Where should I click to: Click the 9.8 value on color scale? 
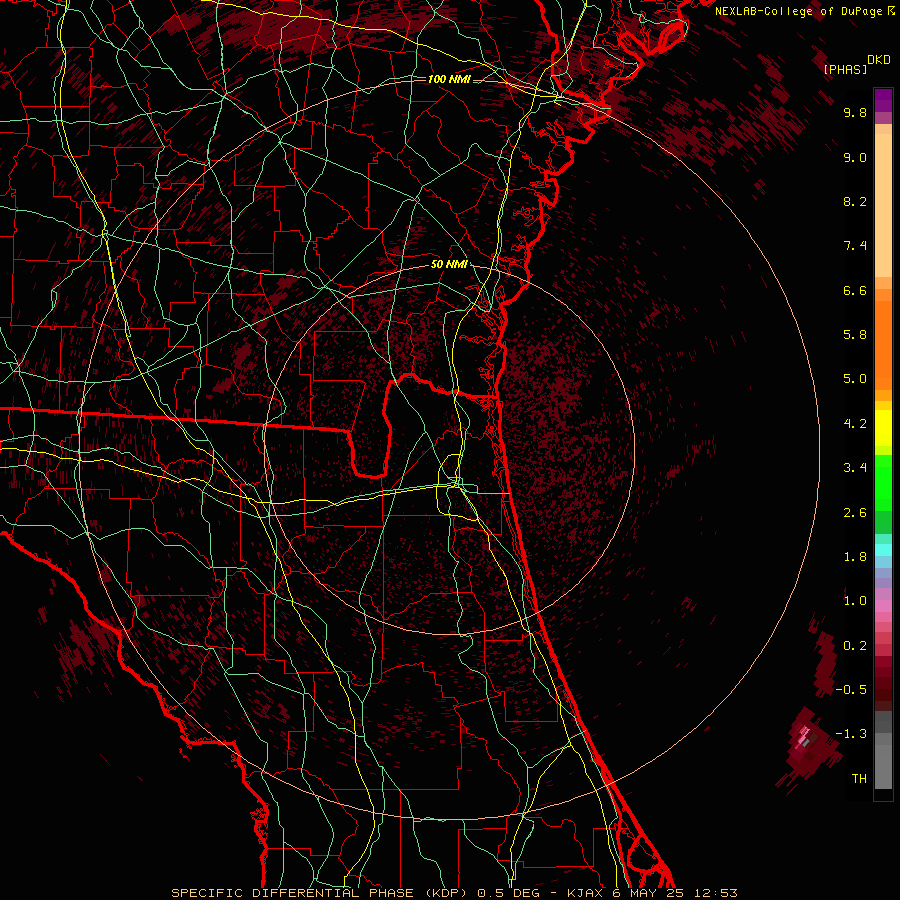(x=855, y=112)
